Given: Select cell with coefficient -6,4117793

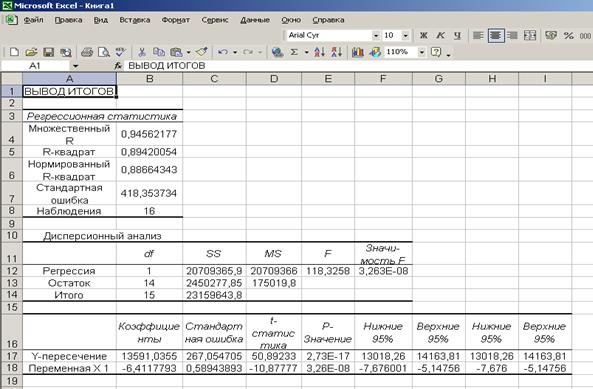Looking at the screenshot, I should click(149, 368).
